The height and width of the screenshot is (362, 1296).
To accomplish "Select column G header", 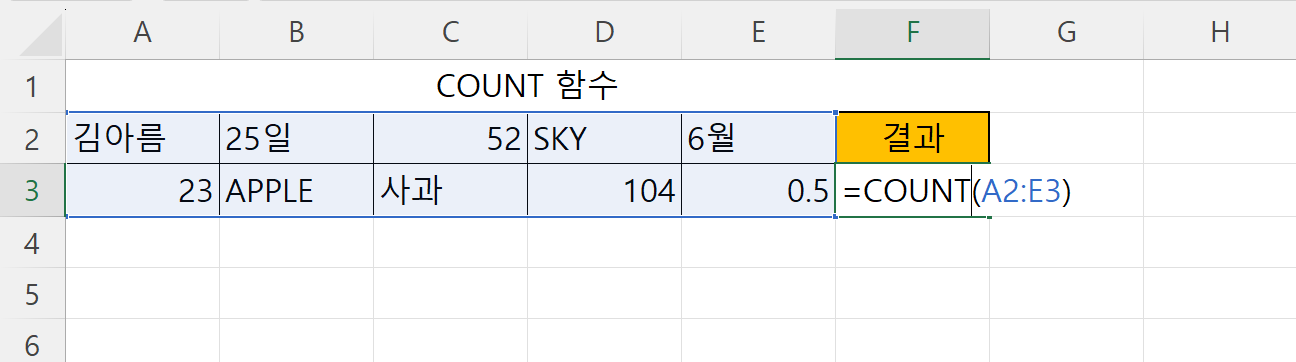I will 1067,32.
